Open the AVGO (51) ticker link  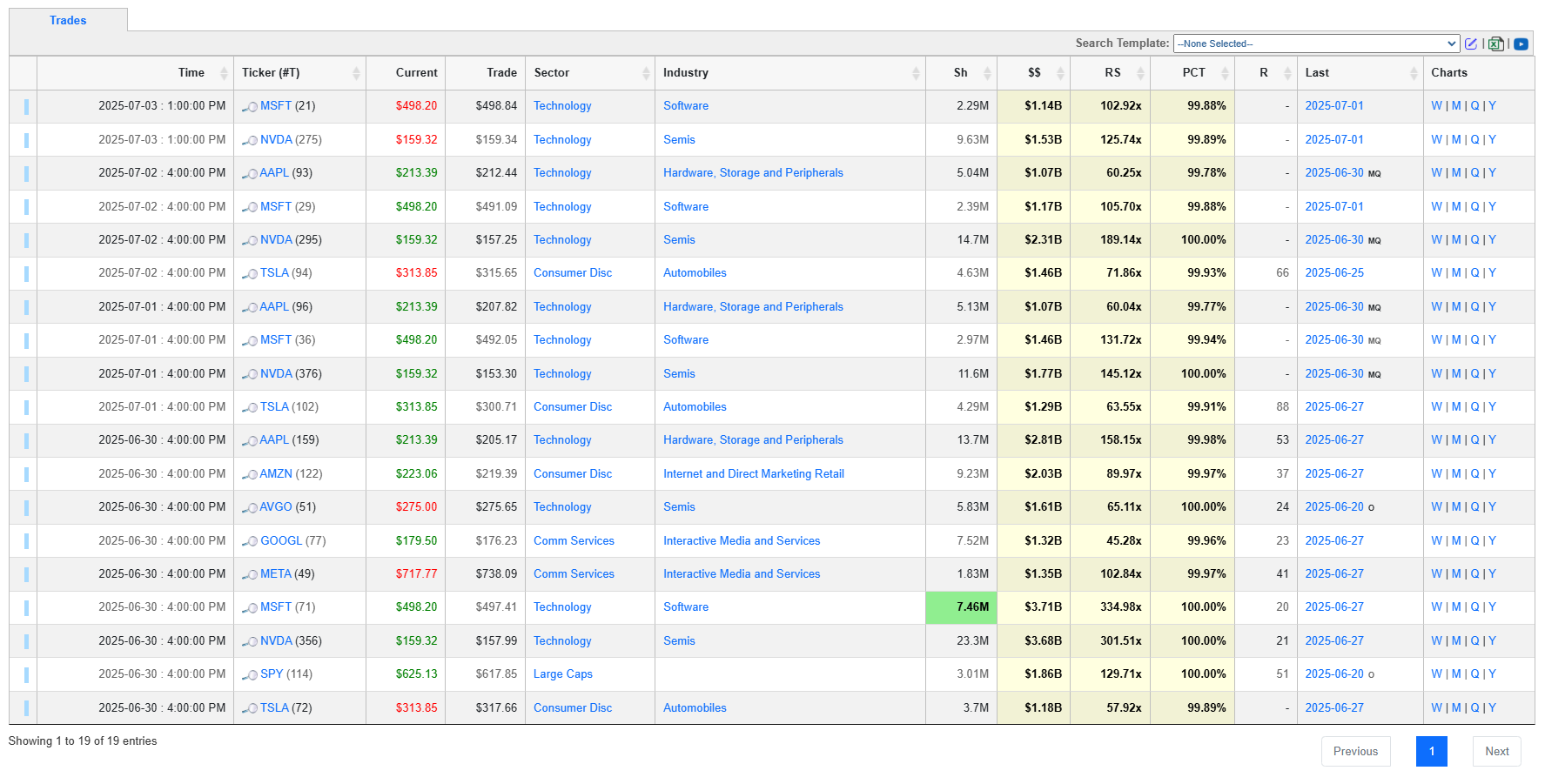click(x=276, y=507)
